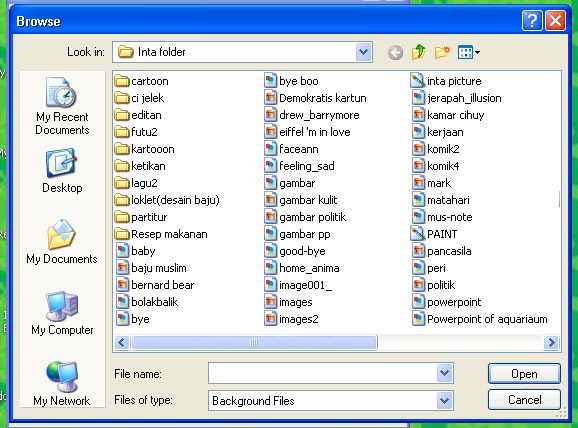The width and height of the screenshot is (578, 428).
Task: Select the baby image file
Action: click(x=135, y=251)
